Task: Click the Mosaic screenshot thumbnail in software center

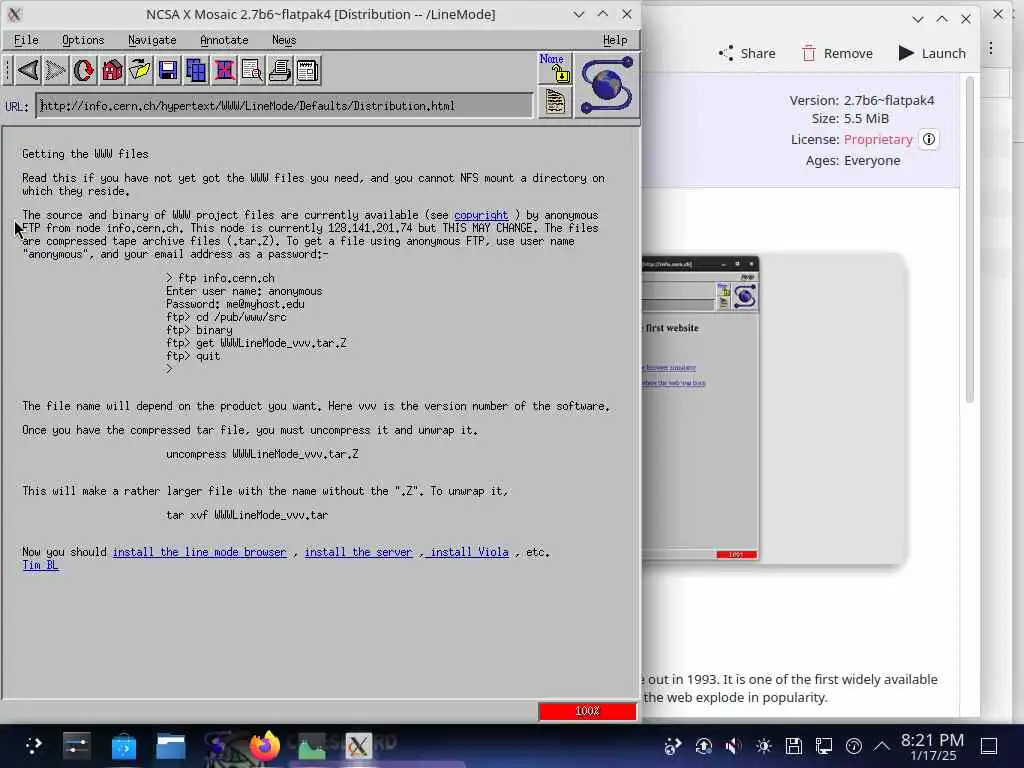Action: click(701, 409)
